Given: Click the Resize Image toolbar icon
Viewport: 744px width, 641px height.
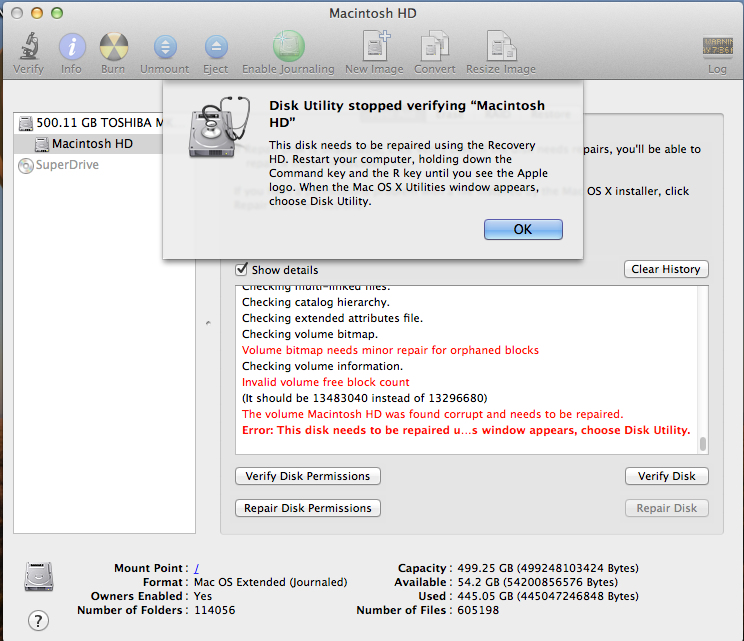Looking at the screenshot, I should tap(501, 46).
